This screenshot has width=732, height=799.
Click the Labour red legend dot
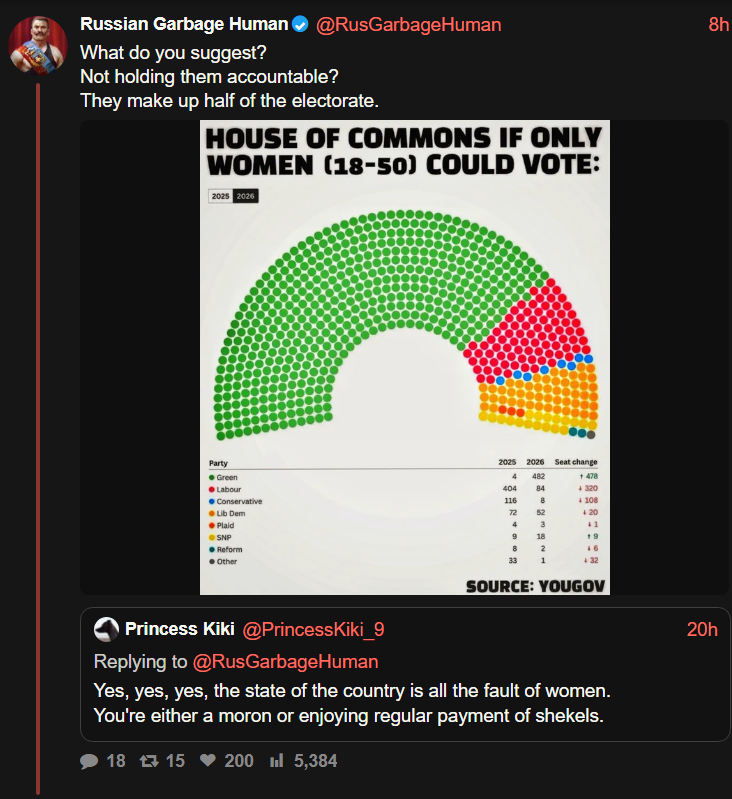[211, 489]
